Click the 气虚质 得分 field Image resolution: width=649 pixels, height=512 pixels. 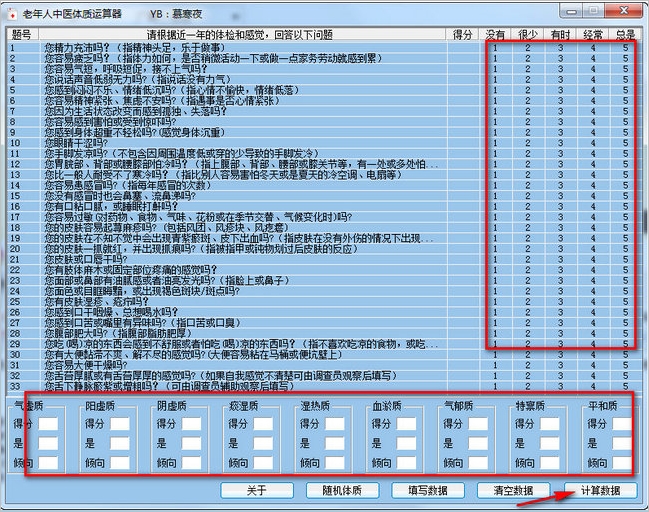(48, 424)
